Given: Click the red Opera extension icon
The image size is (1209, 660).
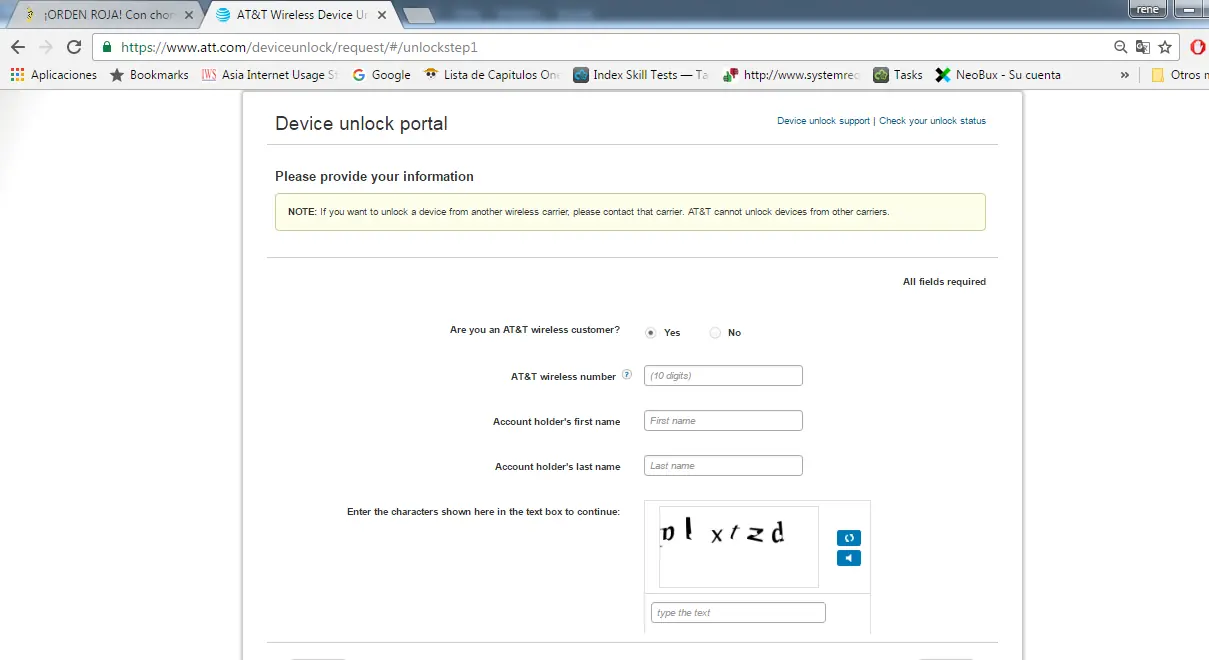Looking at the screenshot, I should pos(1198,47).
